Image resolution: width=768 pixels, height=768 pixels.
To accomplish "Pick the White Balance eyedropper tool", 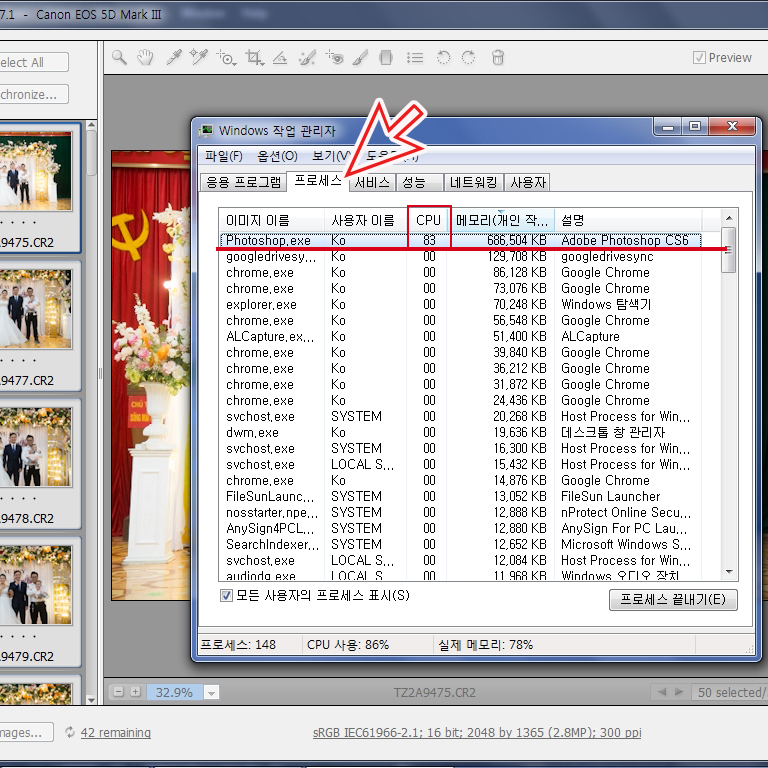I will tap(173, 58).
